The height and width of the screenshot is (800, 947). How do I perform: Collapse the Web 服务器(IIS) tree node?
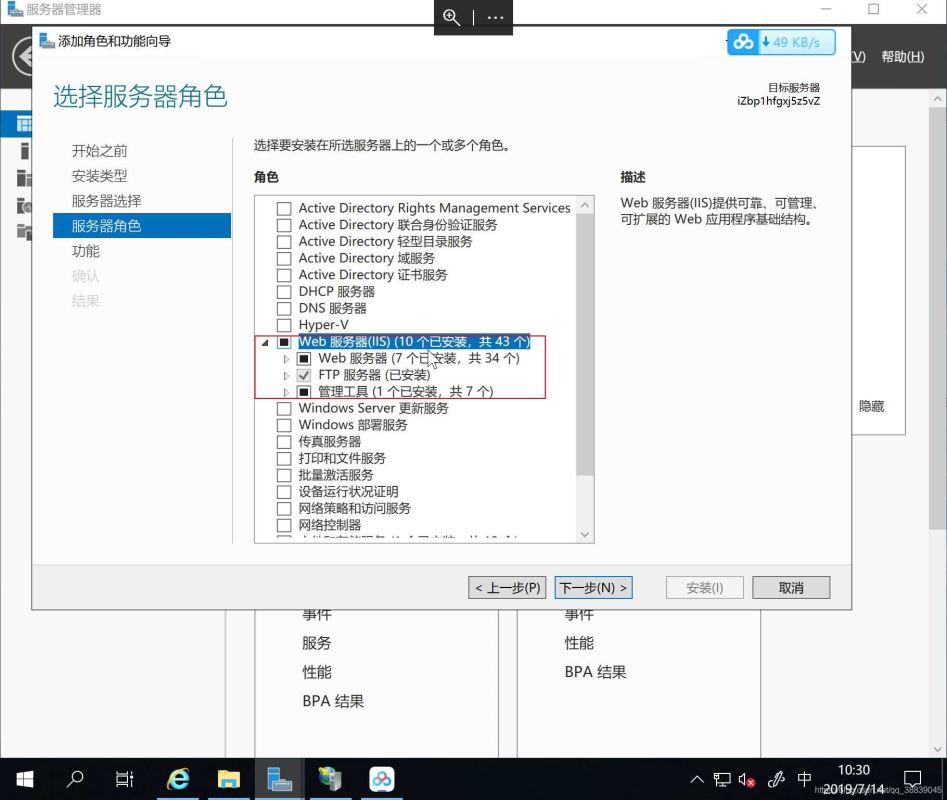click(x=265, y=342)
